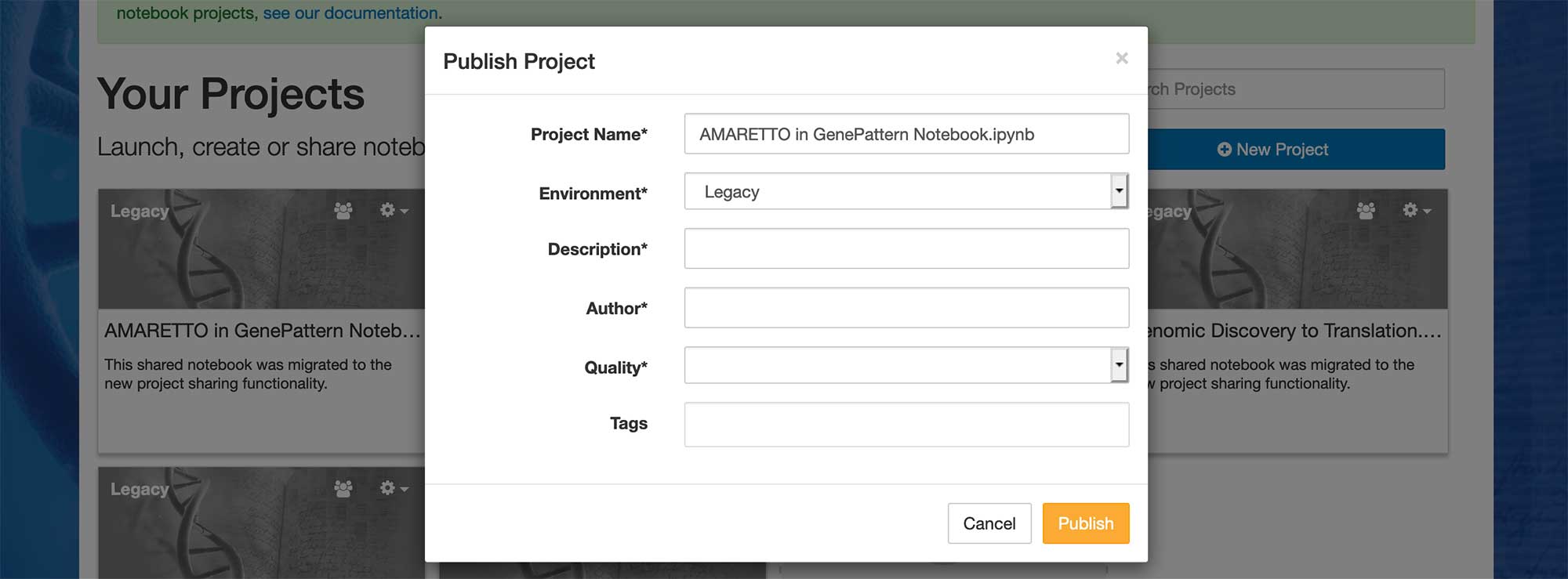Focus the Description text field

pos(906,248)
